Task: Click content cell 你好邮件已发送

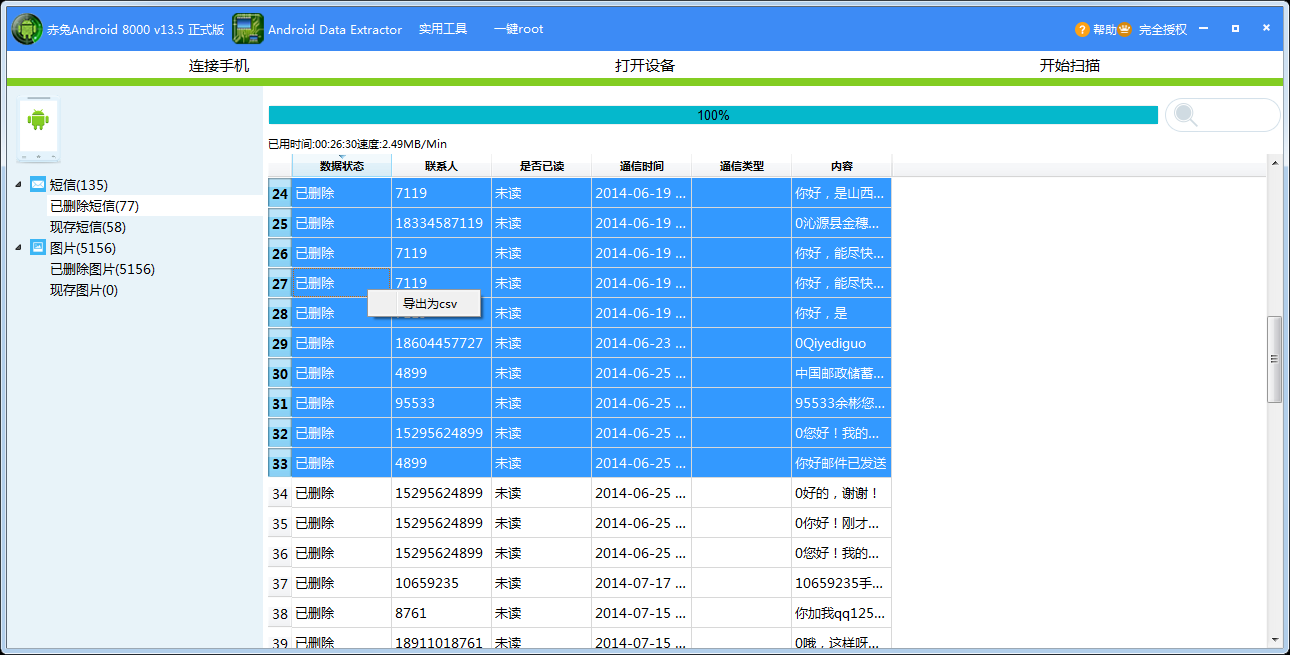Action: coord(842,463)
